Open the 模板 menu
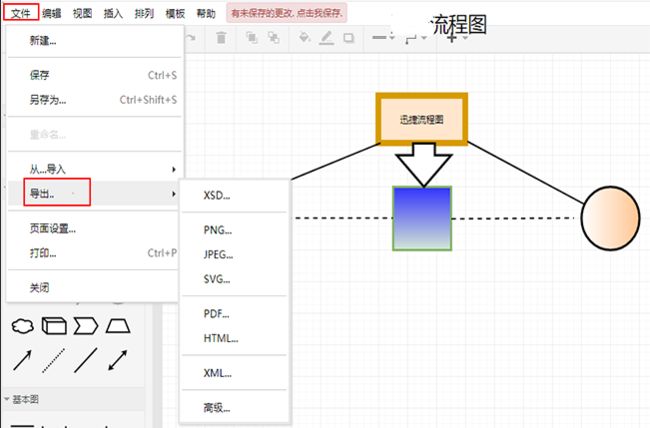 175,13
